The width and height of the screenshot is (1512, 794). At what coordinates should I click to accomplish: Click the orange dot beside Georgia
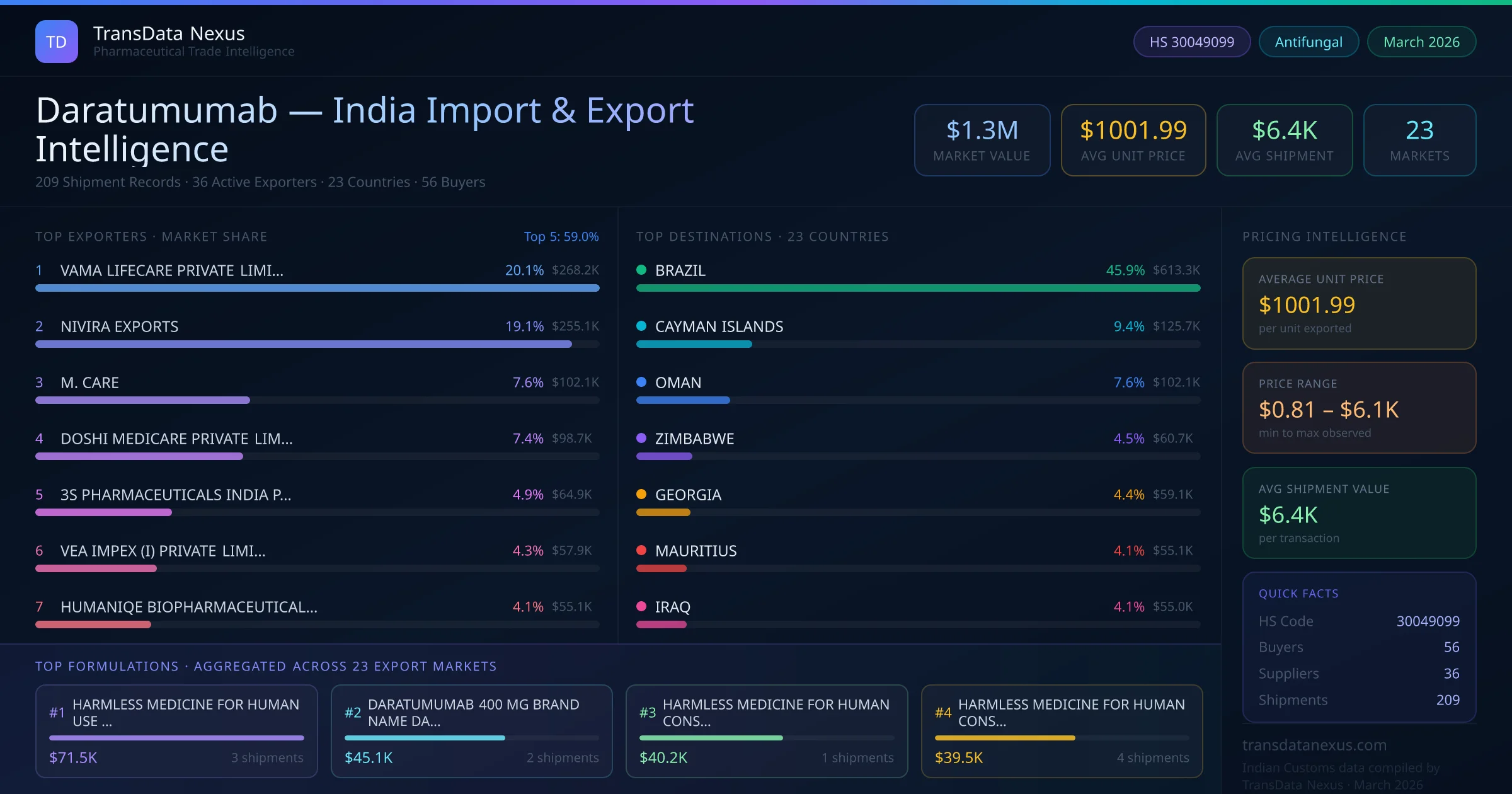(641, 495)
